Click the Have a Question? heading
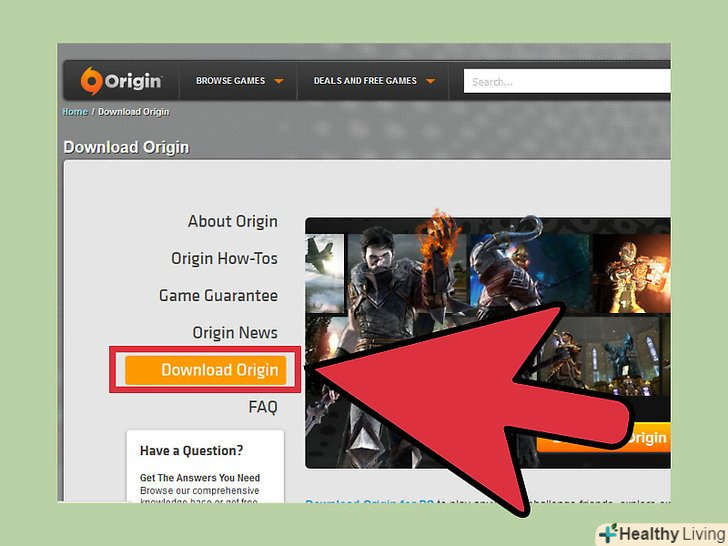 [191, 450]
